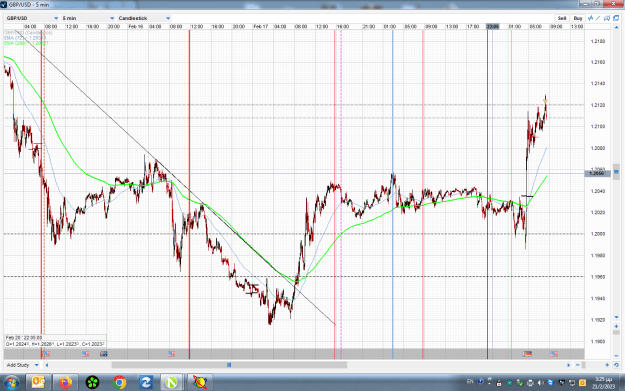625x391 pixels.
Task: Click the printer tray icon
Action: (530, 383)
